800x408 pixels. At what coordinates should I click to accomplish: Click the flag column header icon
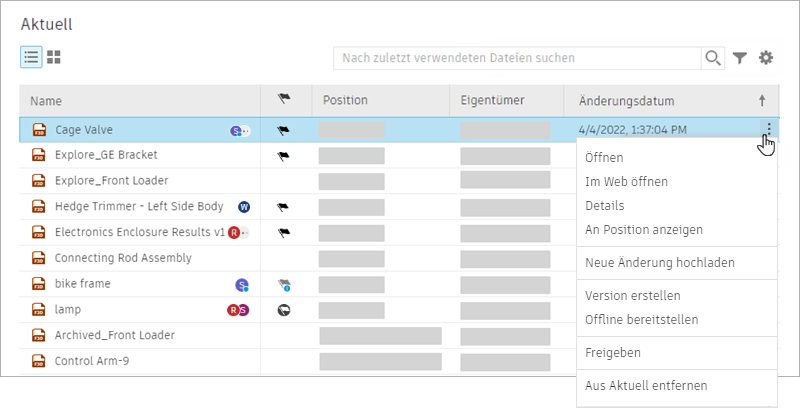(283, 100)
